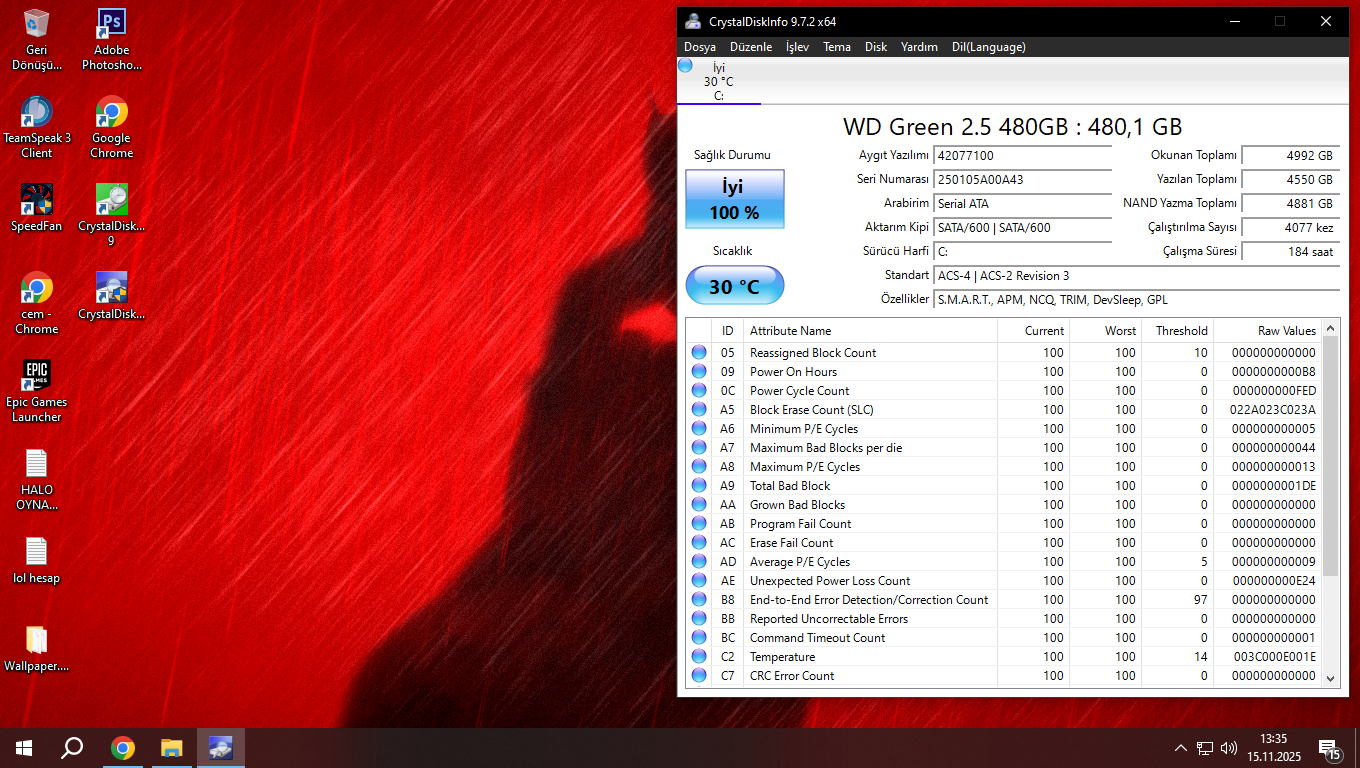Open taskbar search magnifier
1360x768 pixels.
pos(72,748)
